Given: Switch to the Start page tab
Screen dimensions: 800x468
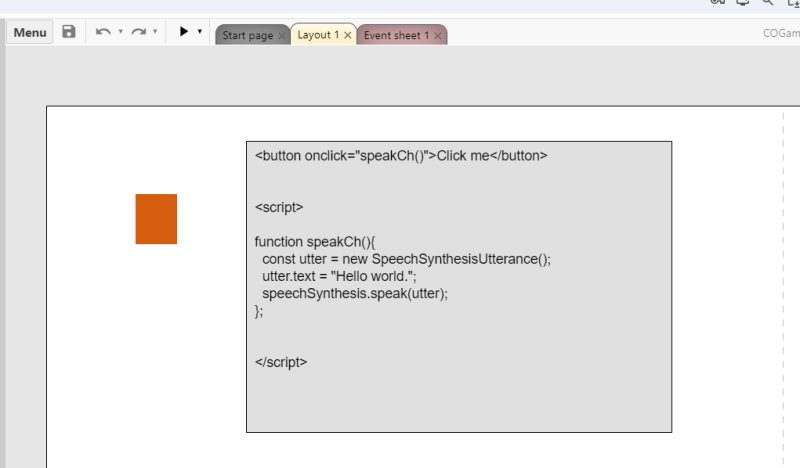Looking at the screenshot, I should click(247, 35).
